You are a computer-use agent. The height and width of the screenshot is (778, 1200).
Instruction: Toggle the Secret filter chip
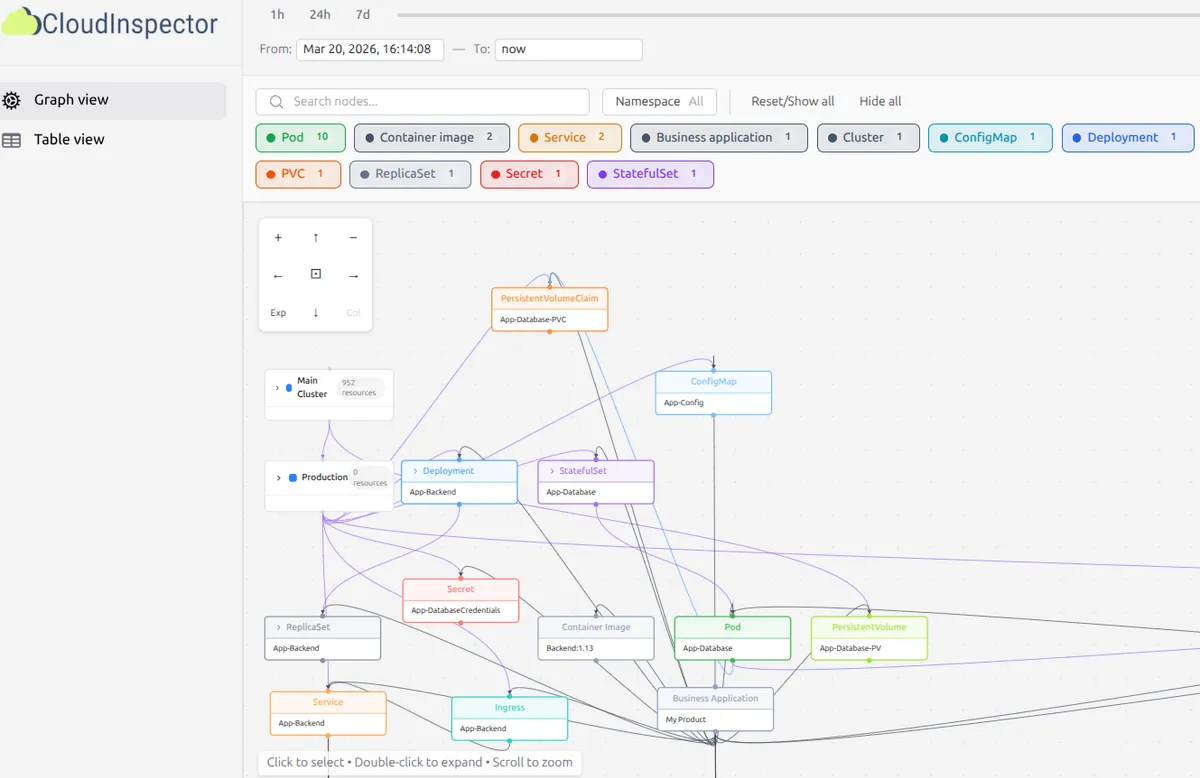tap(529, 174)
